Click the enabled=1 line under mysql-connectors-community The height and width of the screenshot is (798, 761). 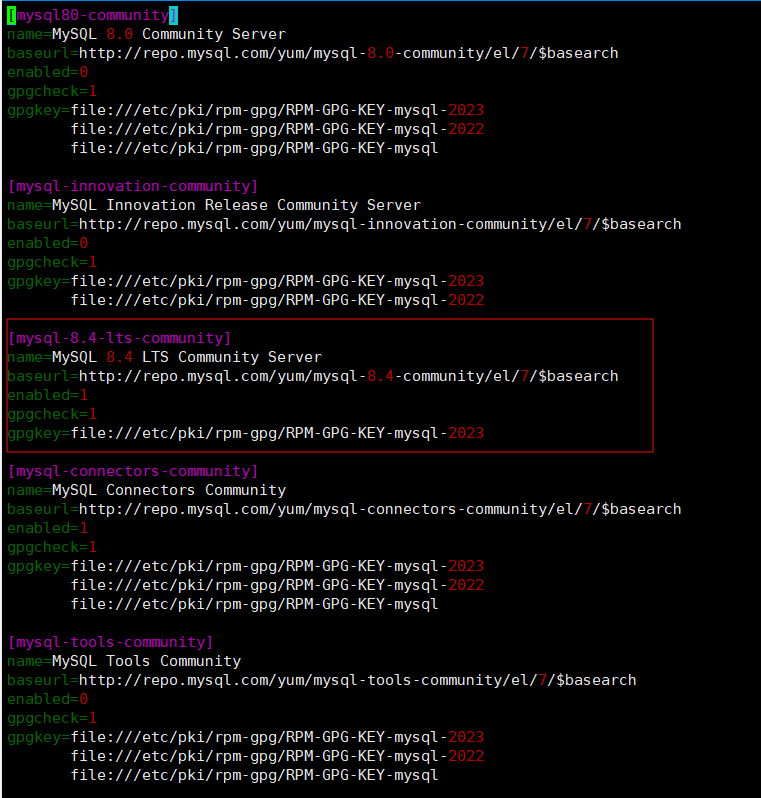click(x=48, y=528)
